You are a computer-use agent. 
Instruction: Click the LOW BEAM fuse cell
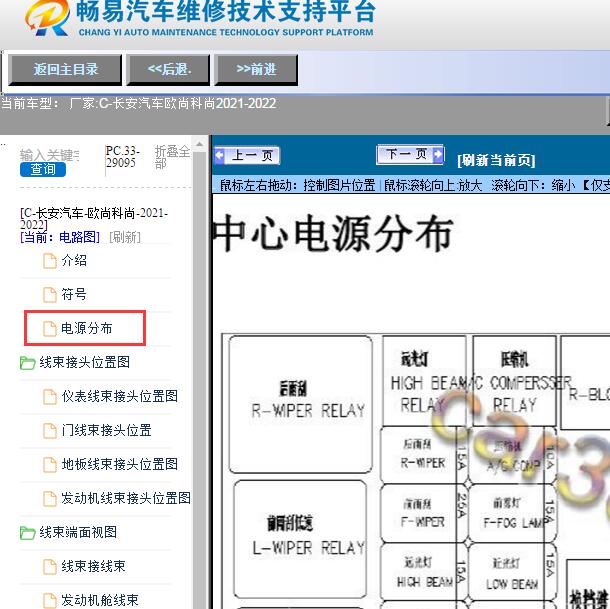click(x=512, y=572)
